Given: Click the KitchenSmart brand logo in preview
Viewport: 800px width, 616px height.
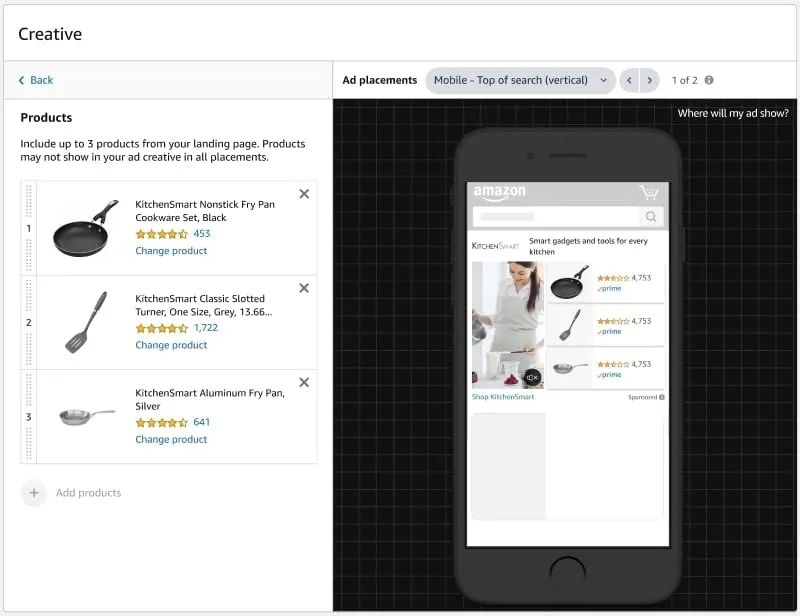Looking at the screenshot, I should [495, 246].
